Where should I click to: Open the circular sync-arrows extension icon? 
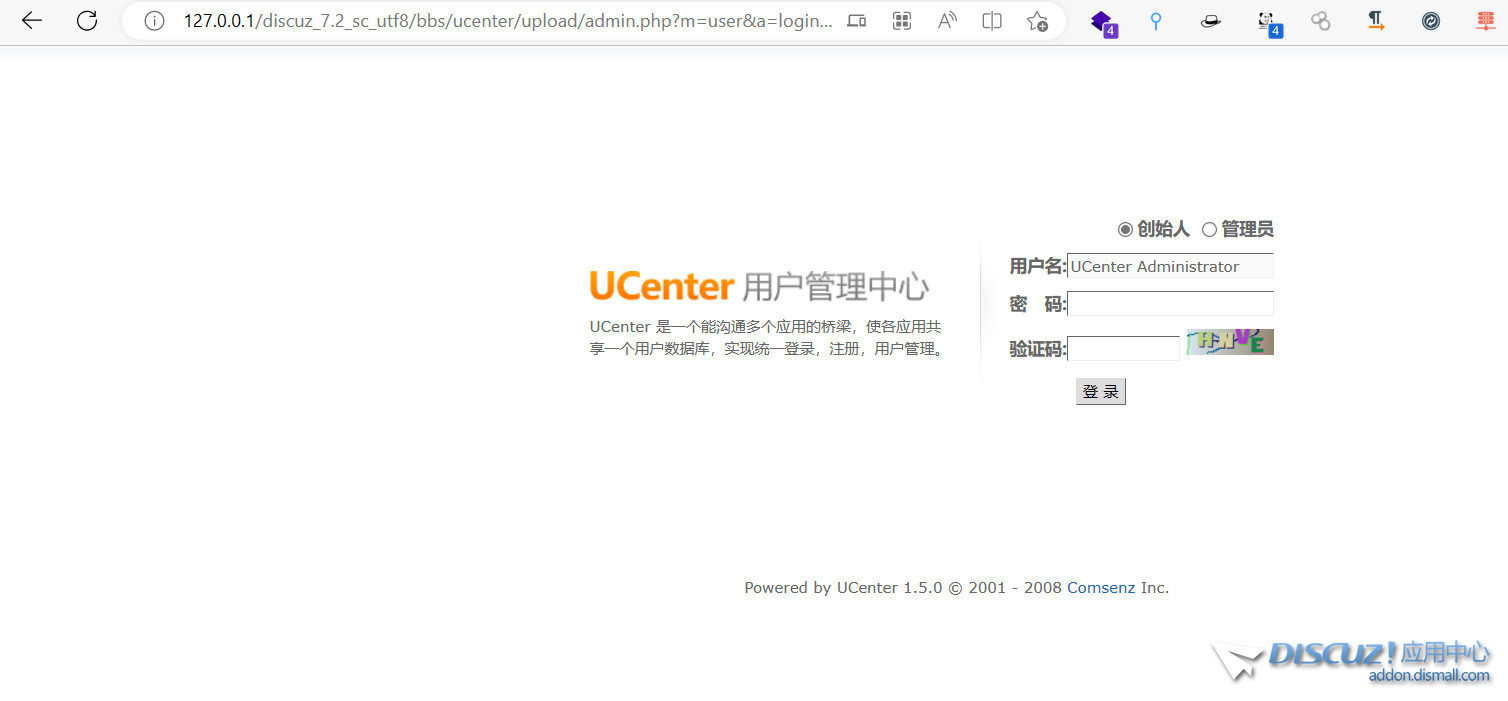pyautogui.click(x=1430, y=20)
